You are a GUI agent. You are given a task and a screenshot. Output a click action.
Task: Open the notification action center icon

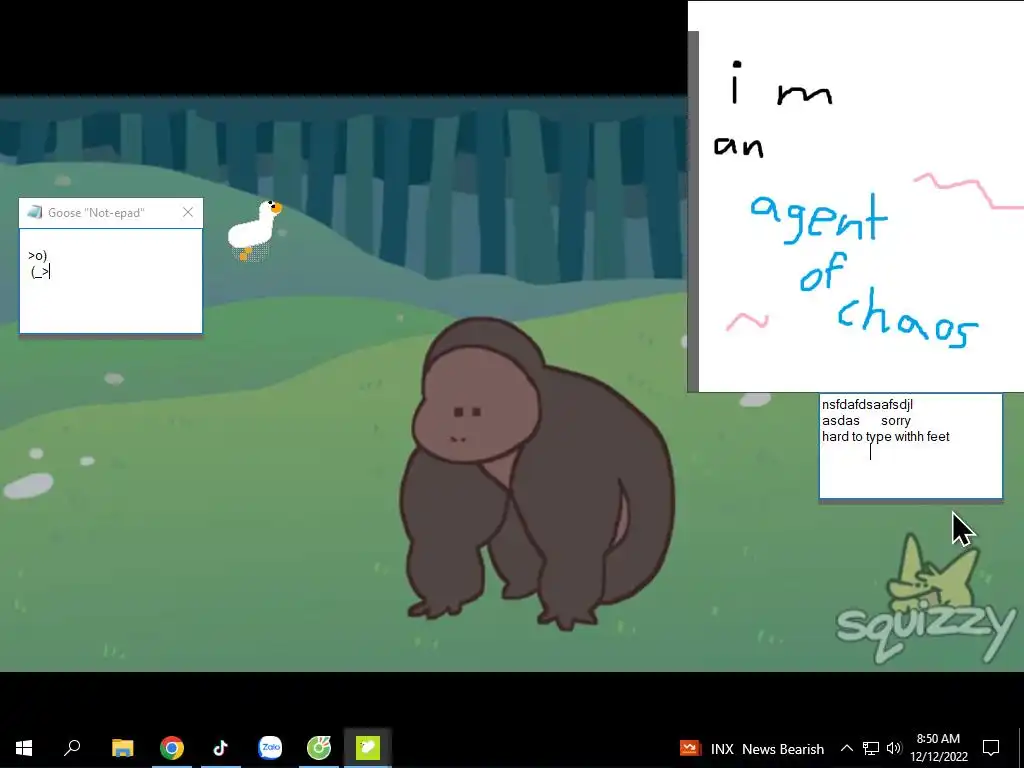[x=991, y=748]
